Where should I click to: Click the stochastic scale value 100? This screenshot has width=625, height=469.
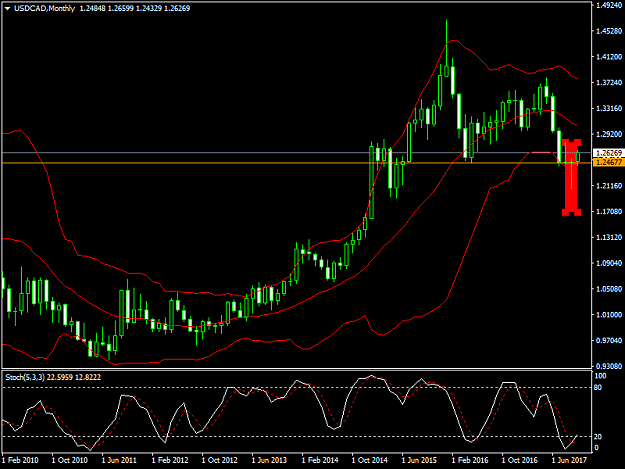[x=600, y=376]
